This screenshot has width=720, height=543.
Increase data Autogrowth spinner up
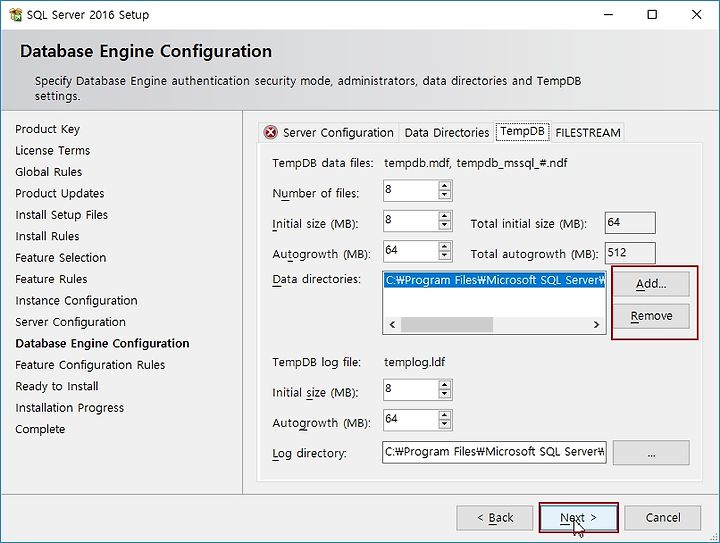click(444, 246)
